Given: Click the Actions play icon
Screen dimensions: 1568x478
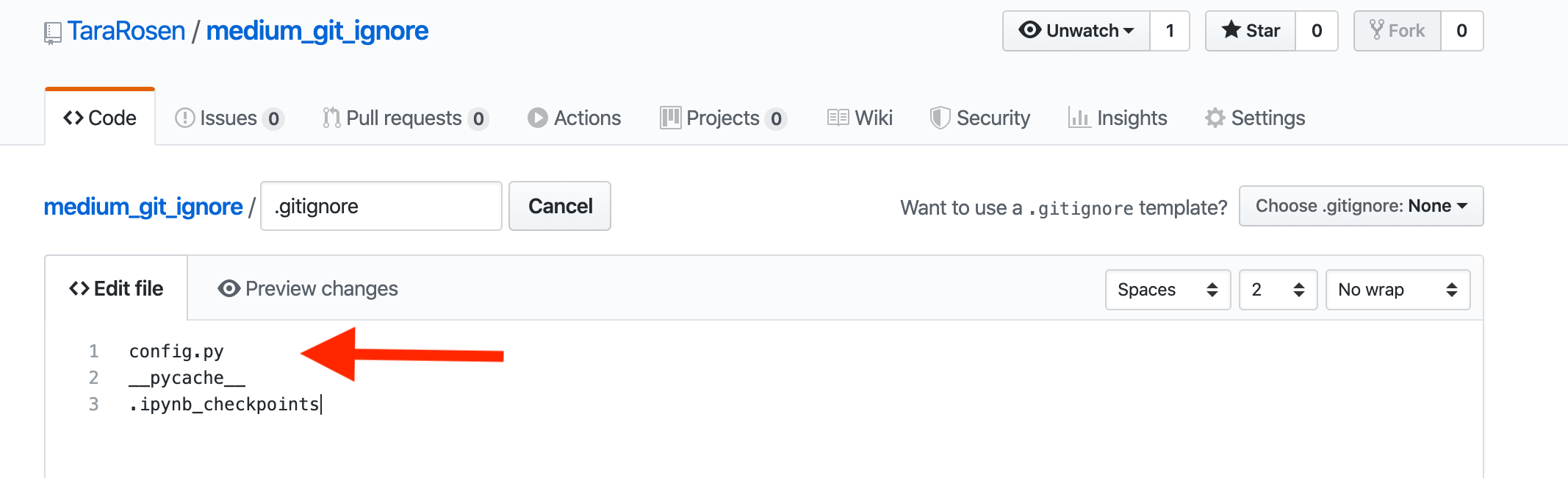Looking at the screenshot, I should tap(537, 118).
